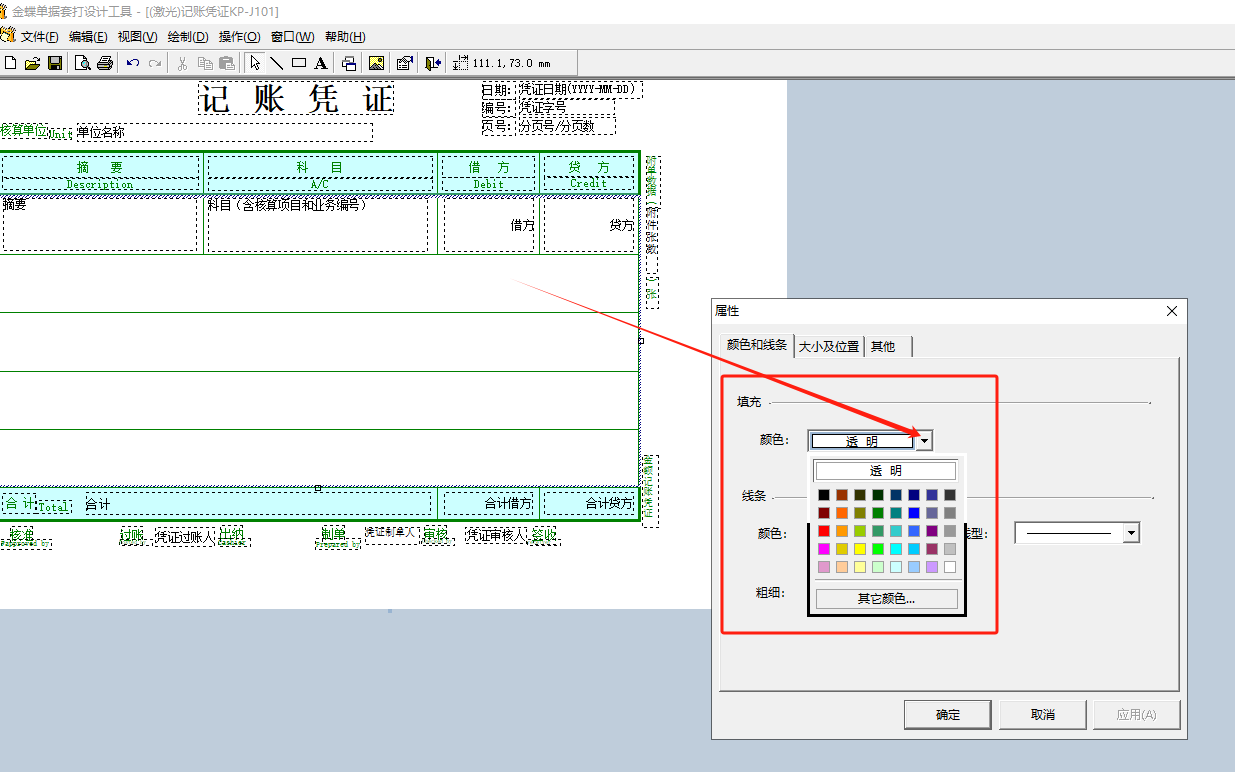The height and width of the screenshot is (772, 1235).
Task: Open a file via the folder icon
Action: point(32,63)
